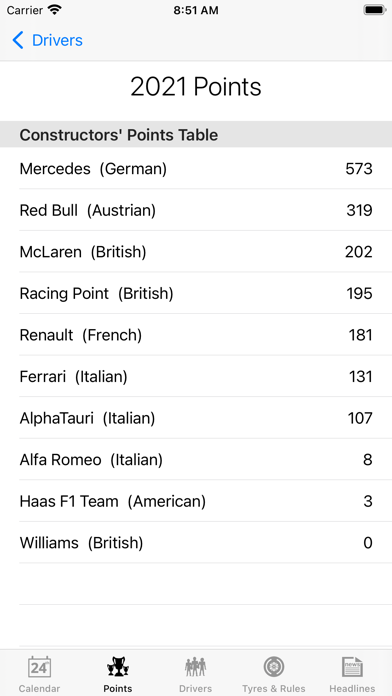Switch to the Tyres & Rules tab label
392x696 pixels.
(x=274, y=688)
